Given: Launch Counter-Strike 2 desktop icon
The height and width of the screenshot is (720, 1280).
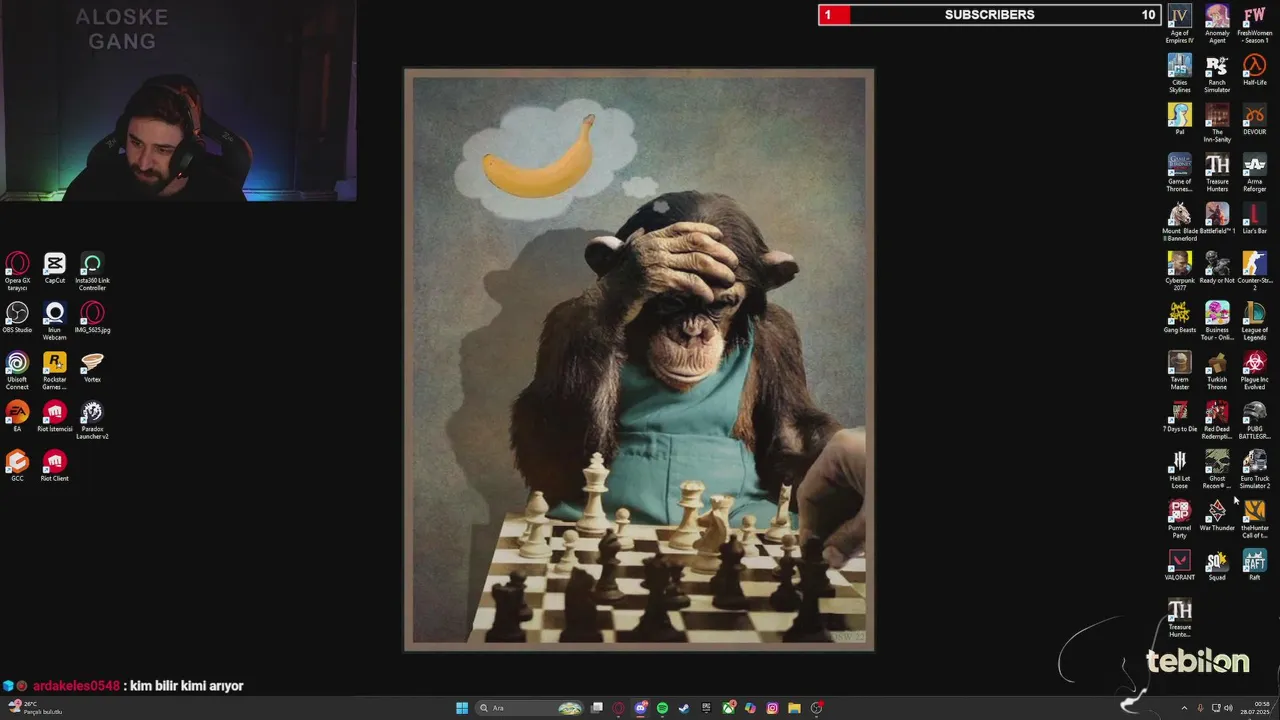Looking at the screenshot, I should pos(1255,271).
